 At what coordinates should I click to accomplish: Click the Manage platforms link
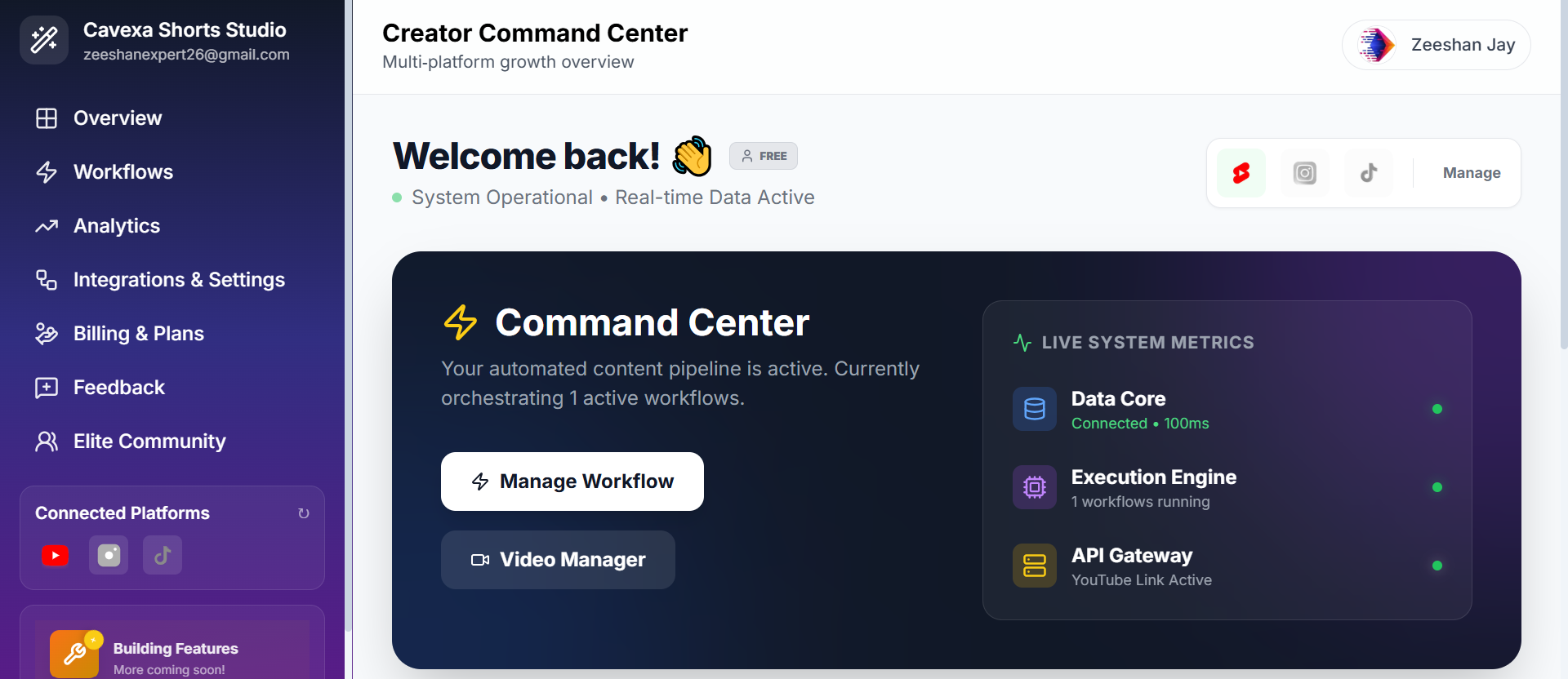pyautogui.click(x=1472, y=173)
